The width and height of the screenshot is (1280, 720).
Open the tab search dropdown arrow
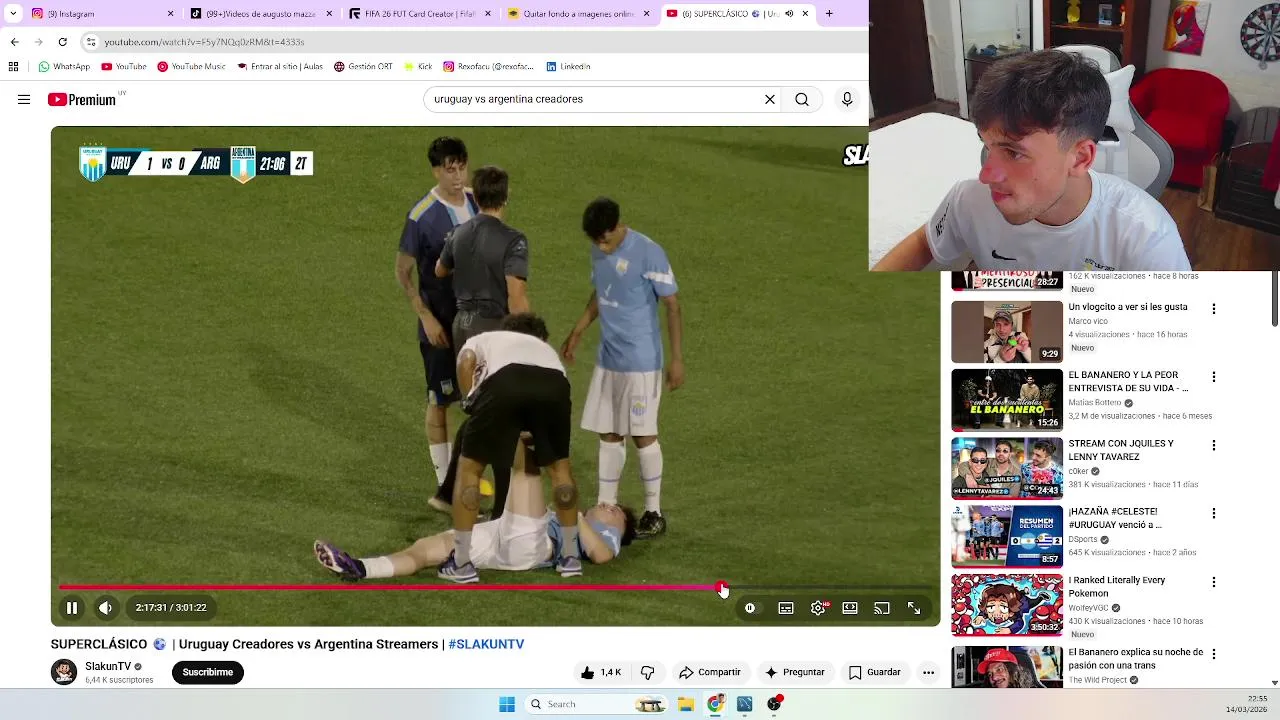pos(13,14)
